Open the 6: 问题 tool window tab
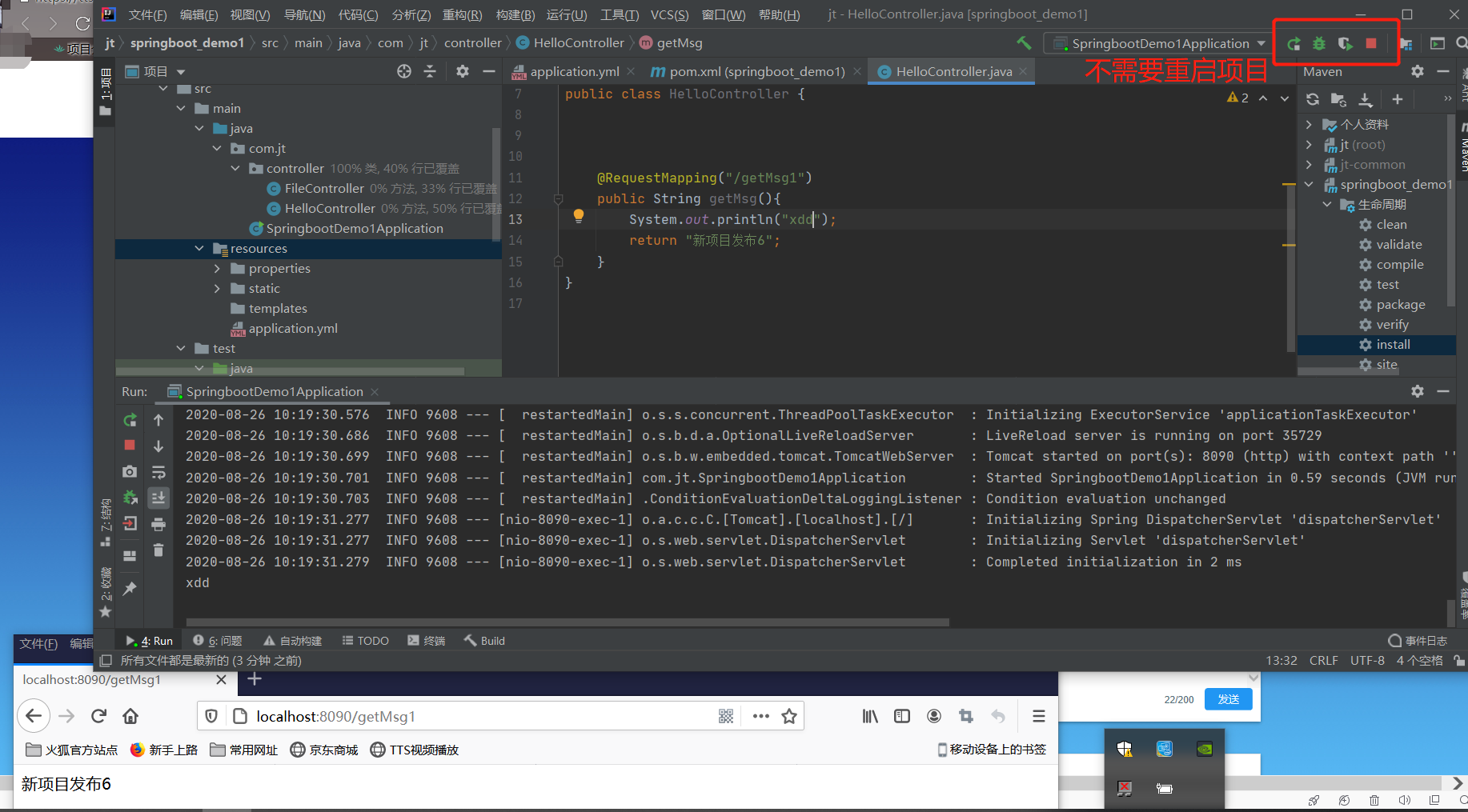This screenshot has height=812, width=1468. point(218,641)
